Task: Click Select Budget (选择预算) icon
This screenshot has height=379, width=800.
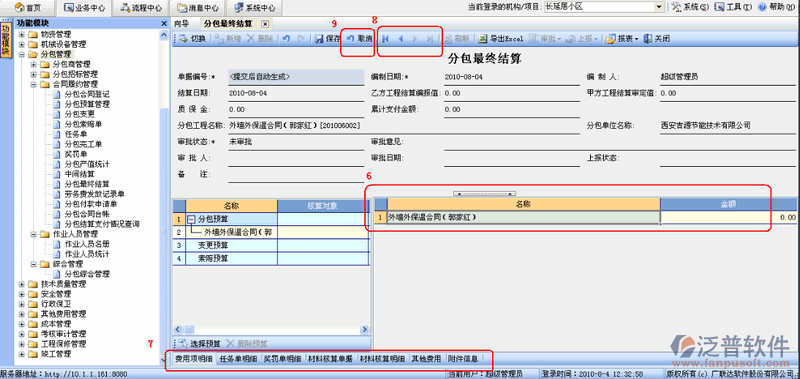Action: click(184, 344)
